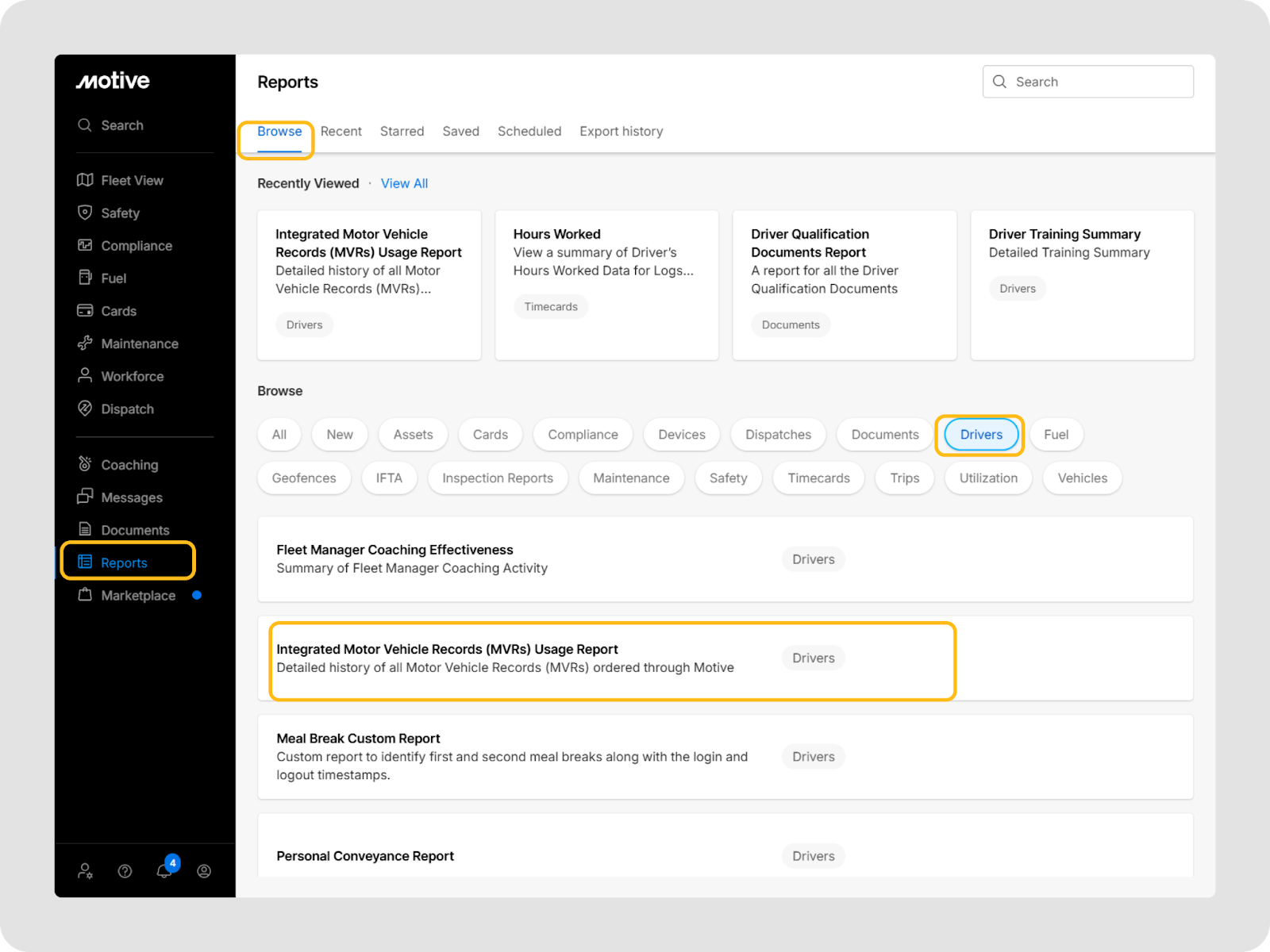1270x952 pixels.
Task: Switch to the Starred tab
Action: [x=402, y=131]
